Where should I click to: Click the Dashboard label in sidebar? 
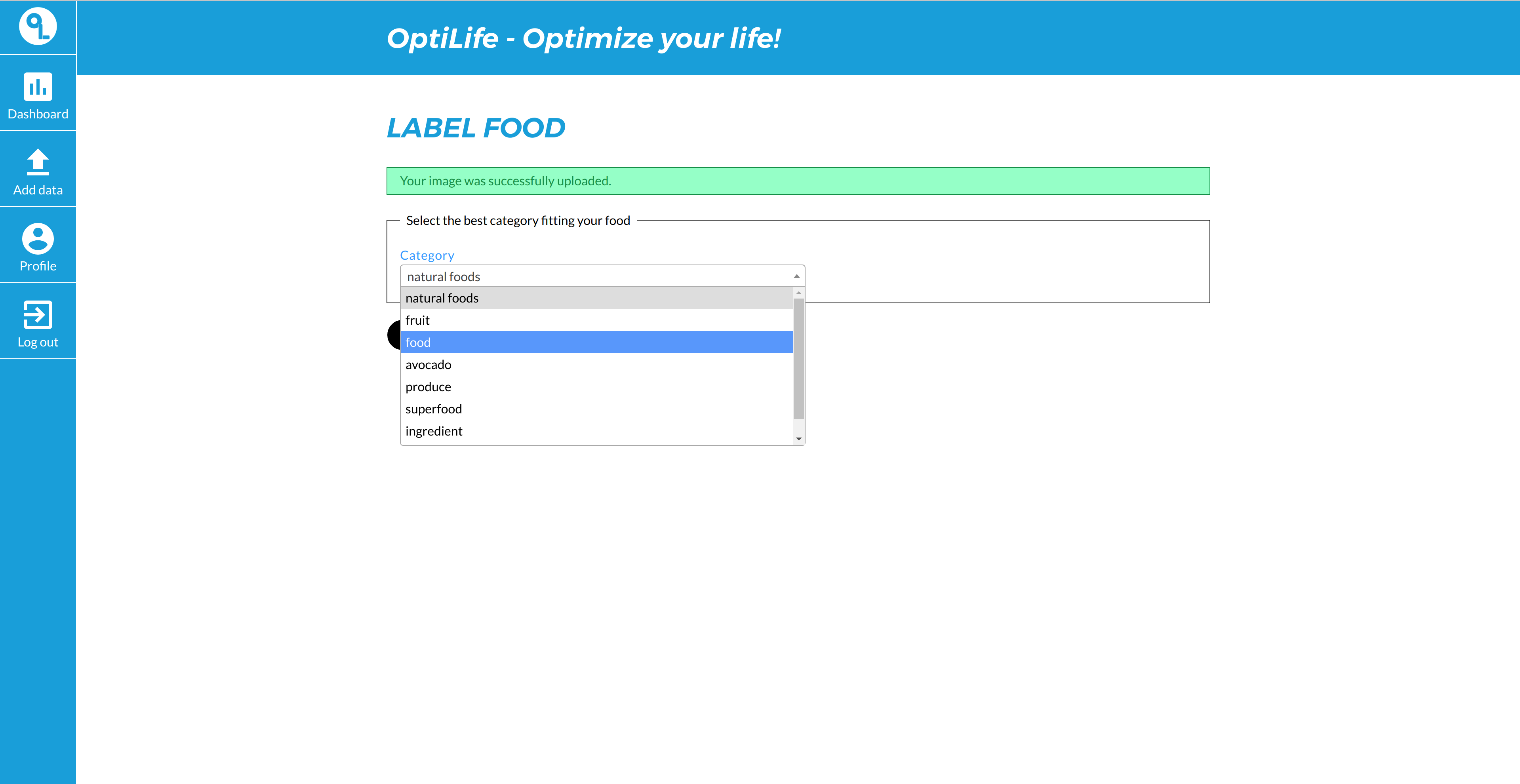(x=38, y=114)
